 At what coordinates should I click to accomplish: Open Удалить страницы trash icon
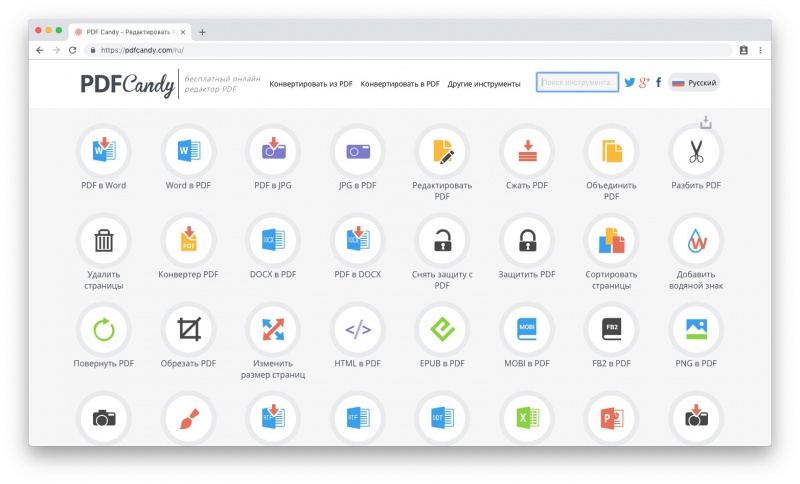(104, 240)
